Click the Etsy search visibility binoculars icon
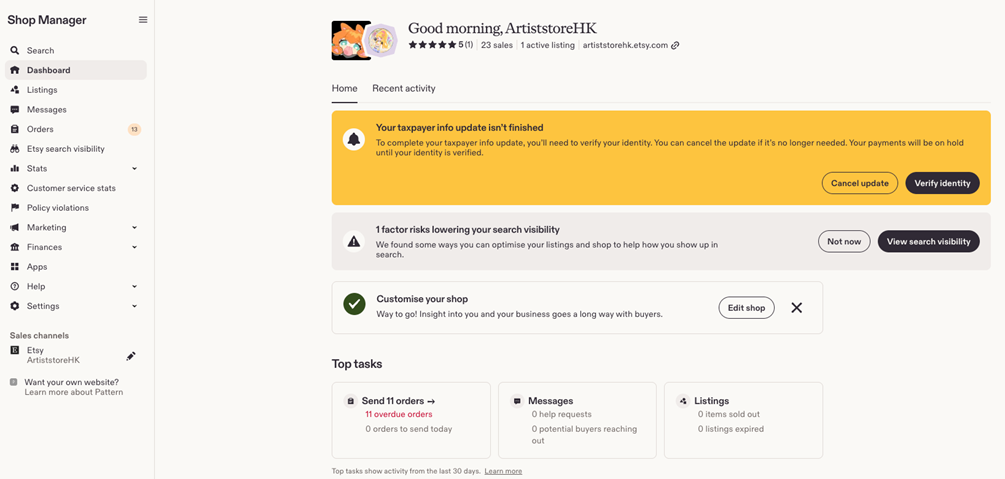 15,149
